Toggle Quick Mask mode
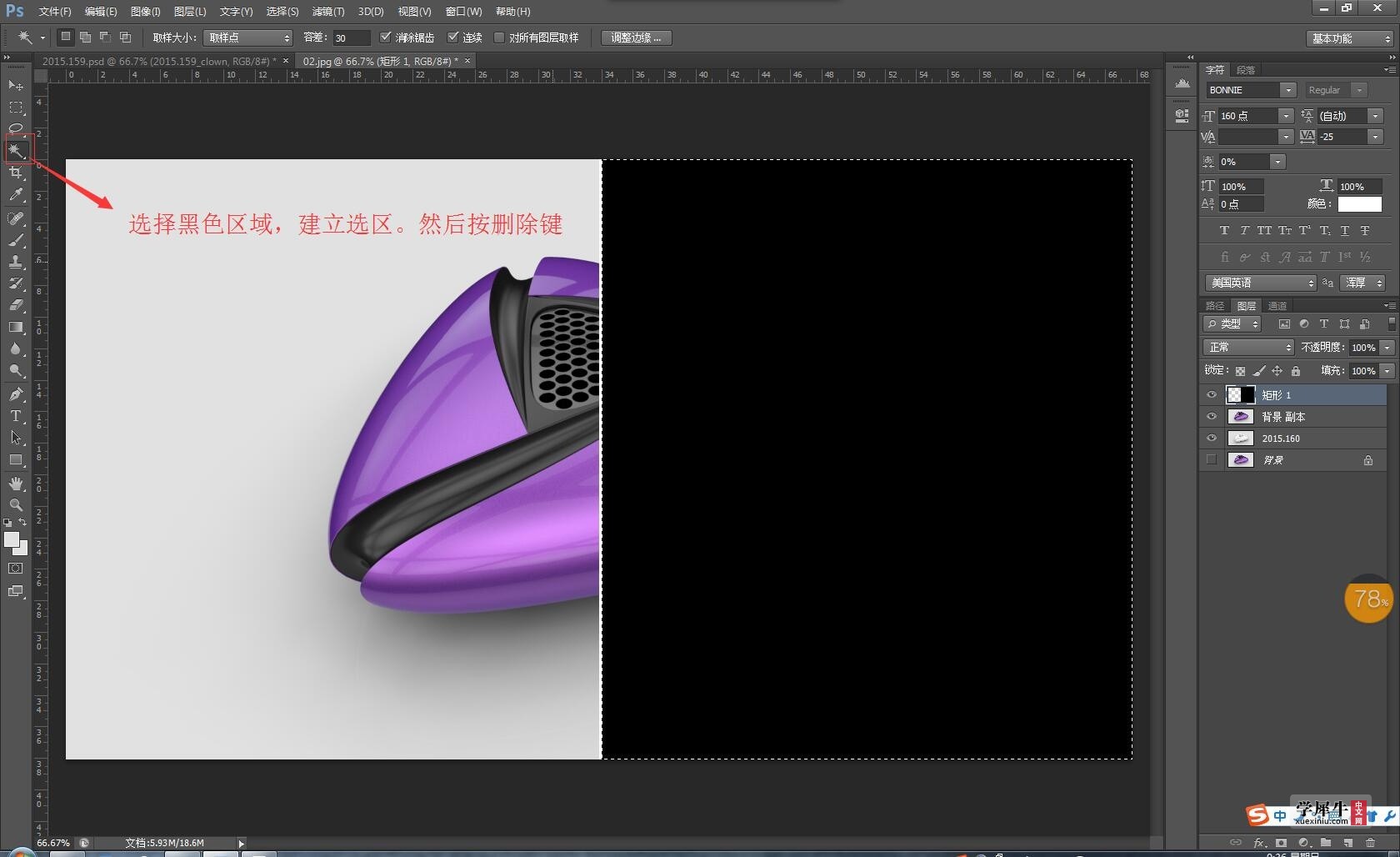The image size is (1400, 857). 16,569
